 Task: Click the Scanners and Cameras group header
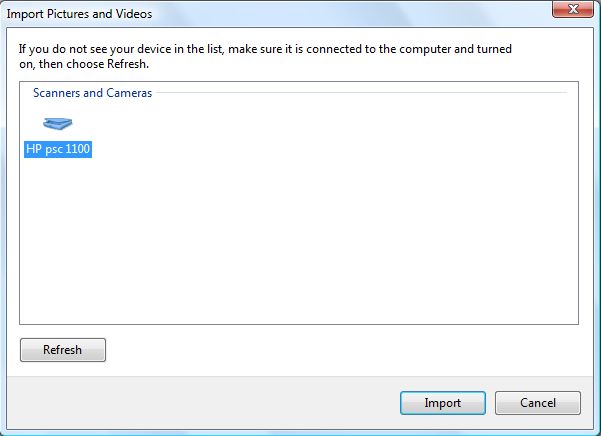pyautogui.click(x=92, y=93)
